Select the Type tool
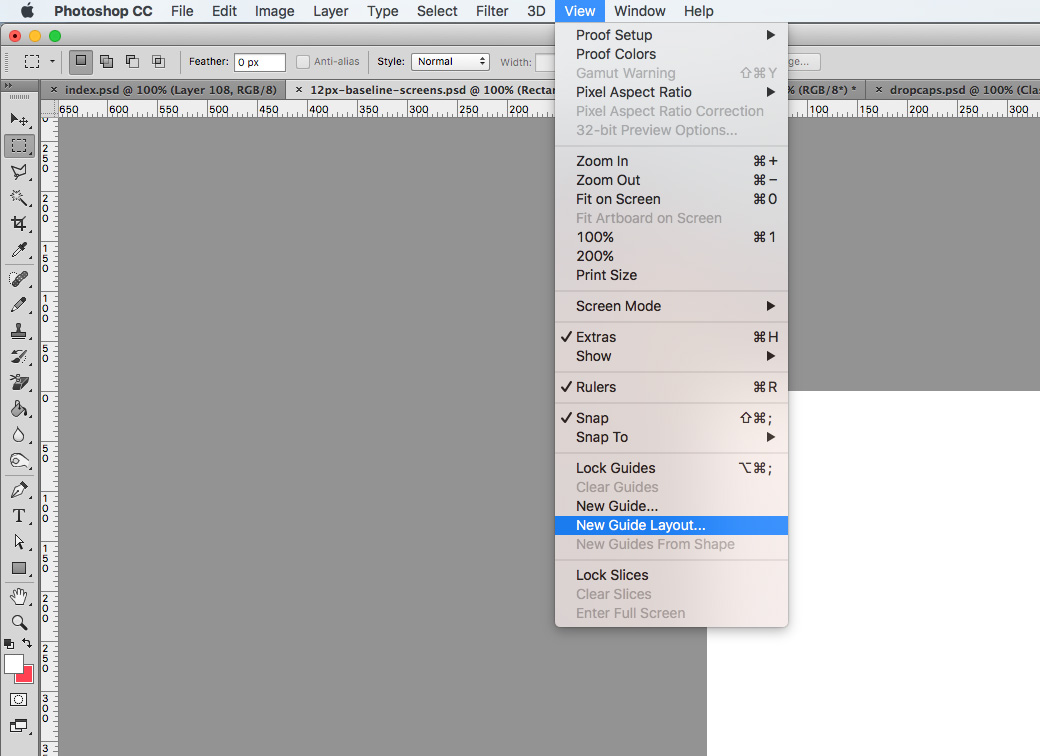The width and height of the screenshot is (1040, 756). (19, 515)
